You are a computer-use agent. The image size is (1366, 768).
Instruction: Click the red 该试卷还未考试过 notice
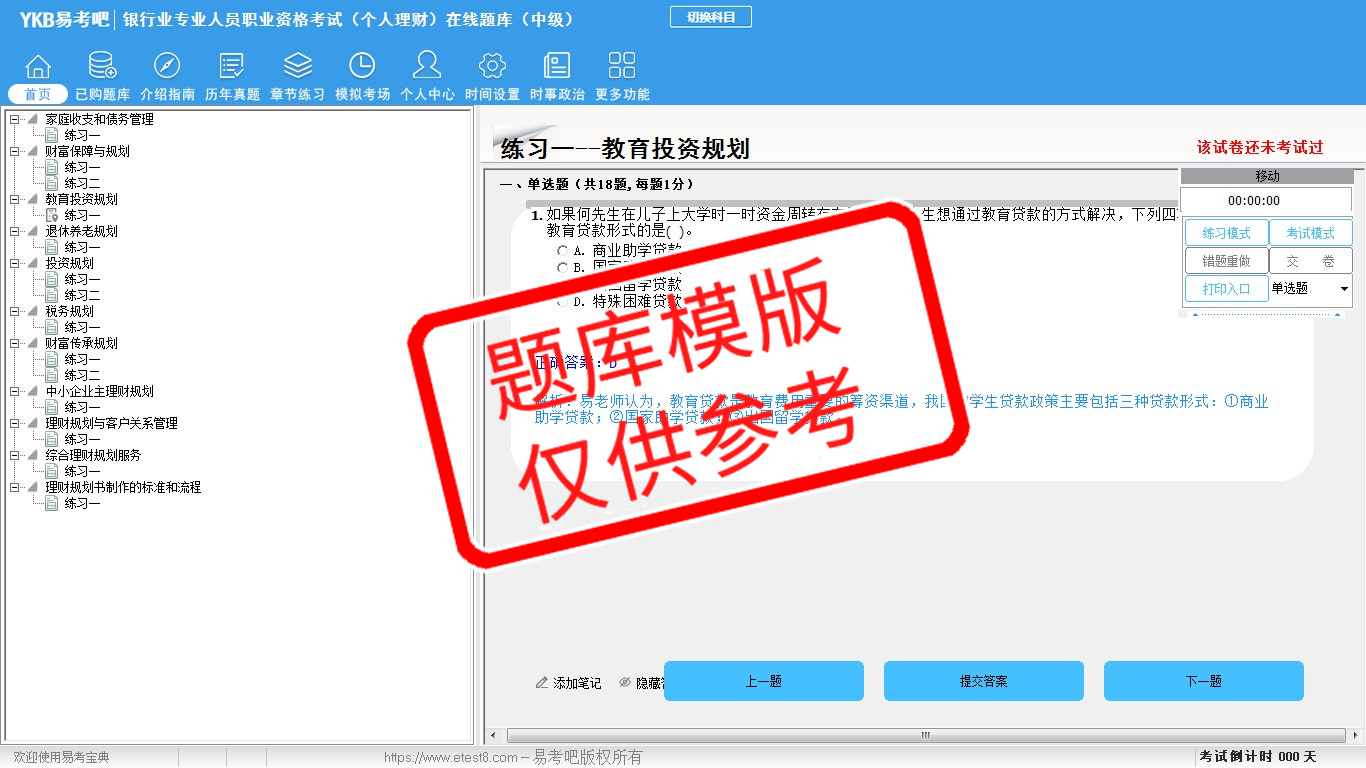pos(1260,148)
